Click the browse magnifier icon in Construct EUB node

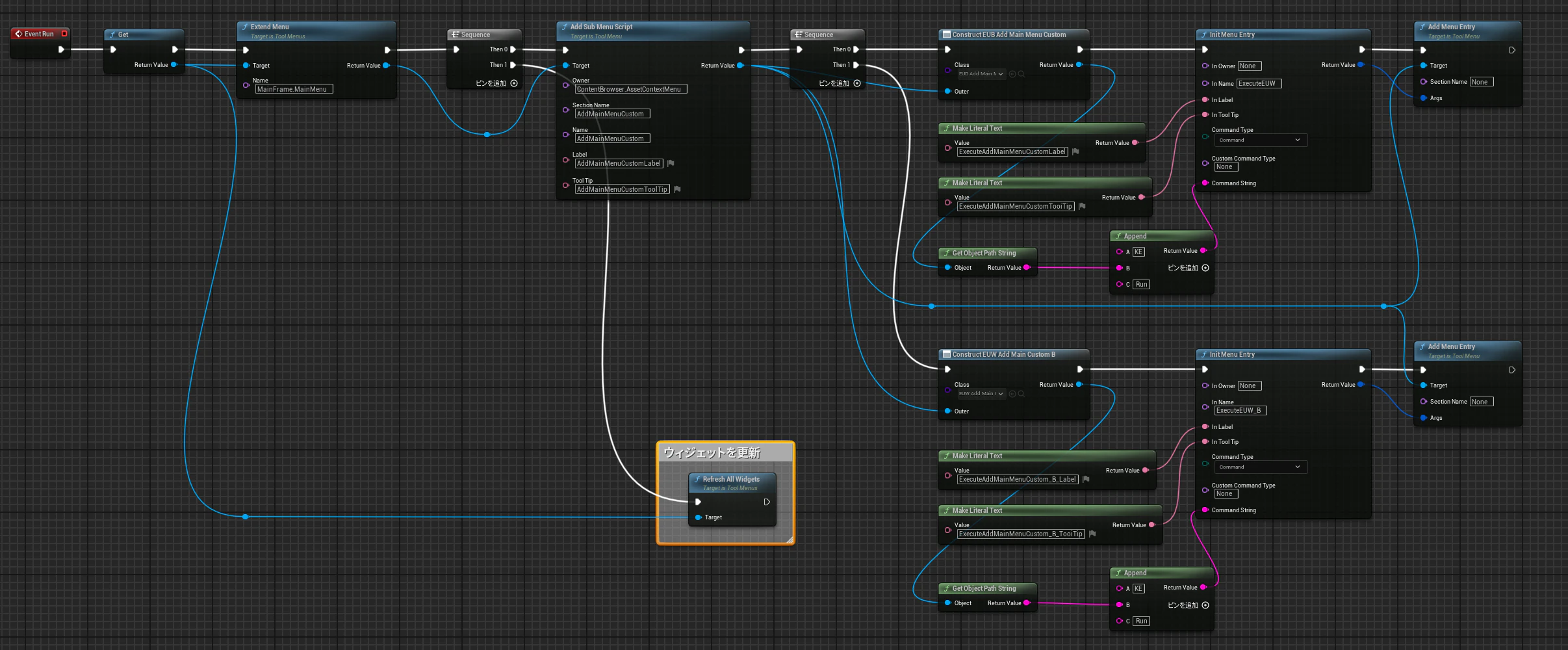1022,74
